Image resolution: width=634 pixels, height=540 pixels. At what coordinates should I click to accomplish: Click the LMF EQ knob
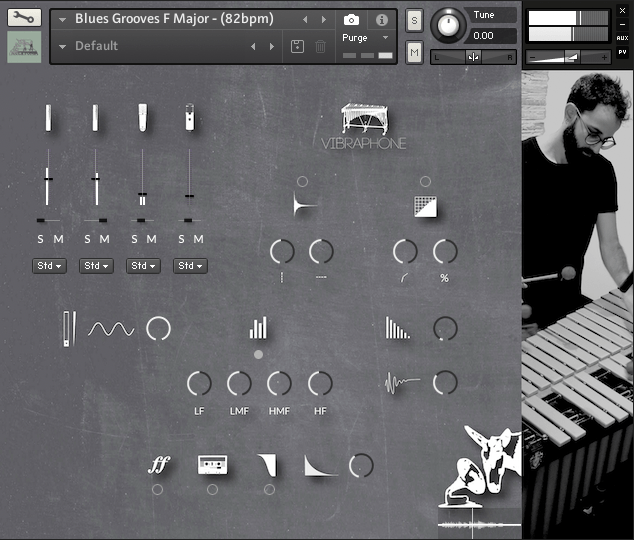239,383
